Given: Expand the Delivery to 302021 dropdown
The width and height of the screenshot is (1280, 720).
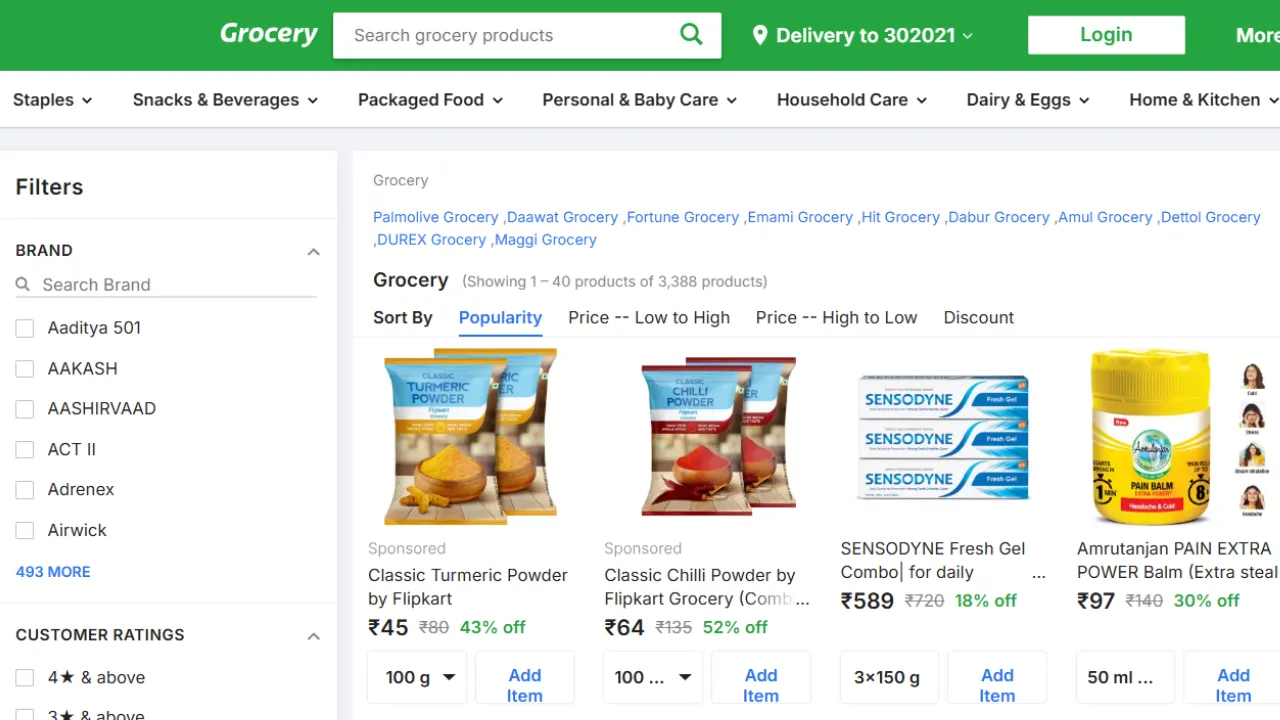Looking at the screenshot, I should click(x=966, y=35).
